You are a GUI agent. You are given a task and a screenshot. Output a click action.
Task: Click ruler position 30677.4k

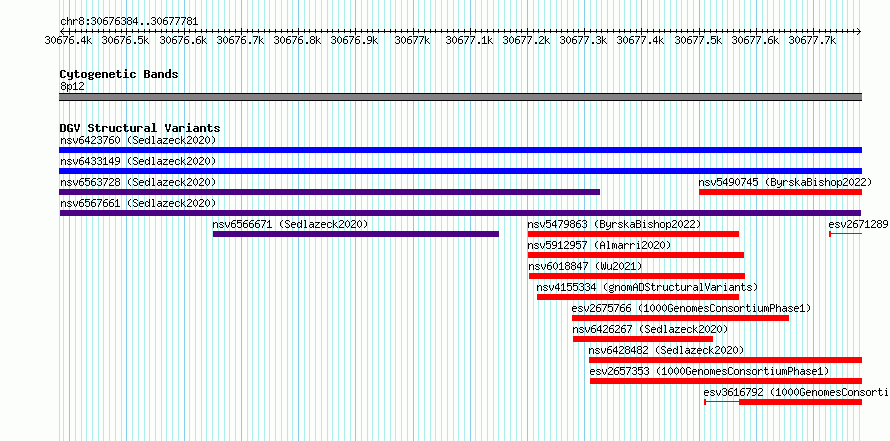[641, 40]
